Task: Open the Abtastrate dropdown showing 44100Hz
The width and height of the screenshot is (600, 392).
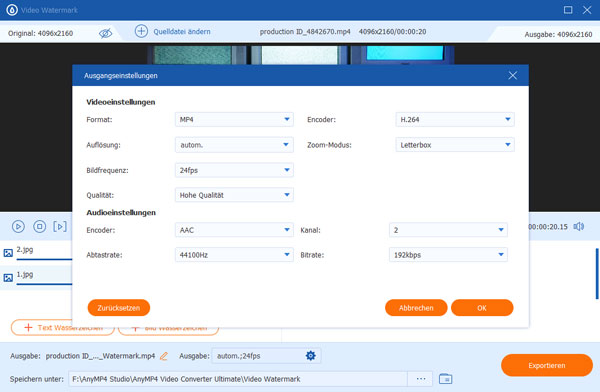Action: 234,255
